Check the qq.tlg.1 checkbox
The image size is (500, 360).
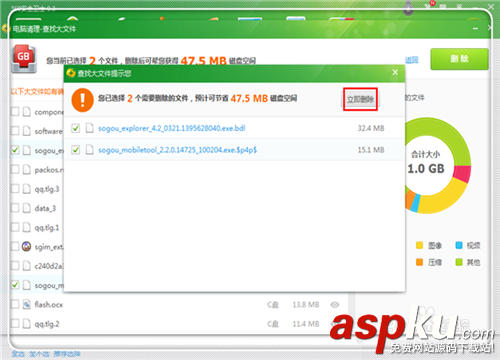(x=15, y=227)
